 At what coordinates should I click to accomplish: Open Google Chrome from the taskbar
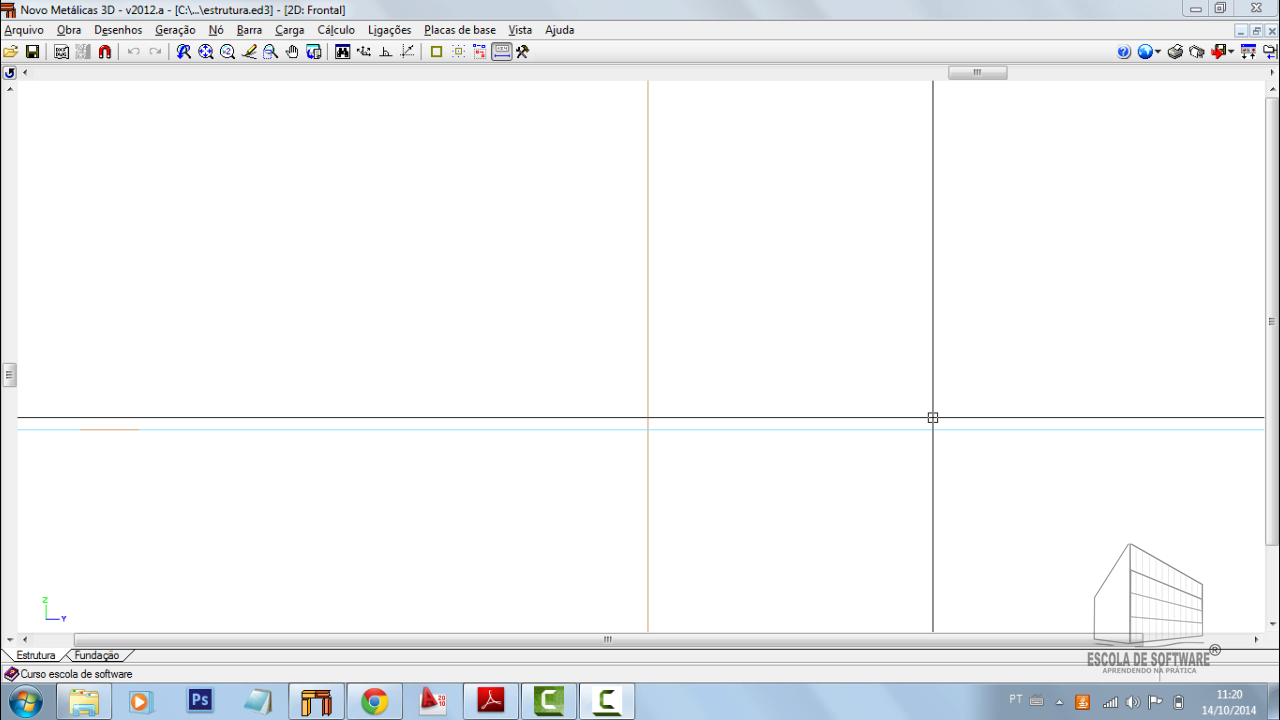click(375, 702)
